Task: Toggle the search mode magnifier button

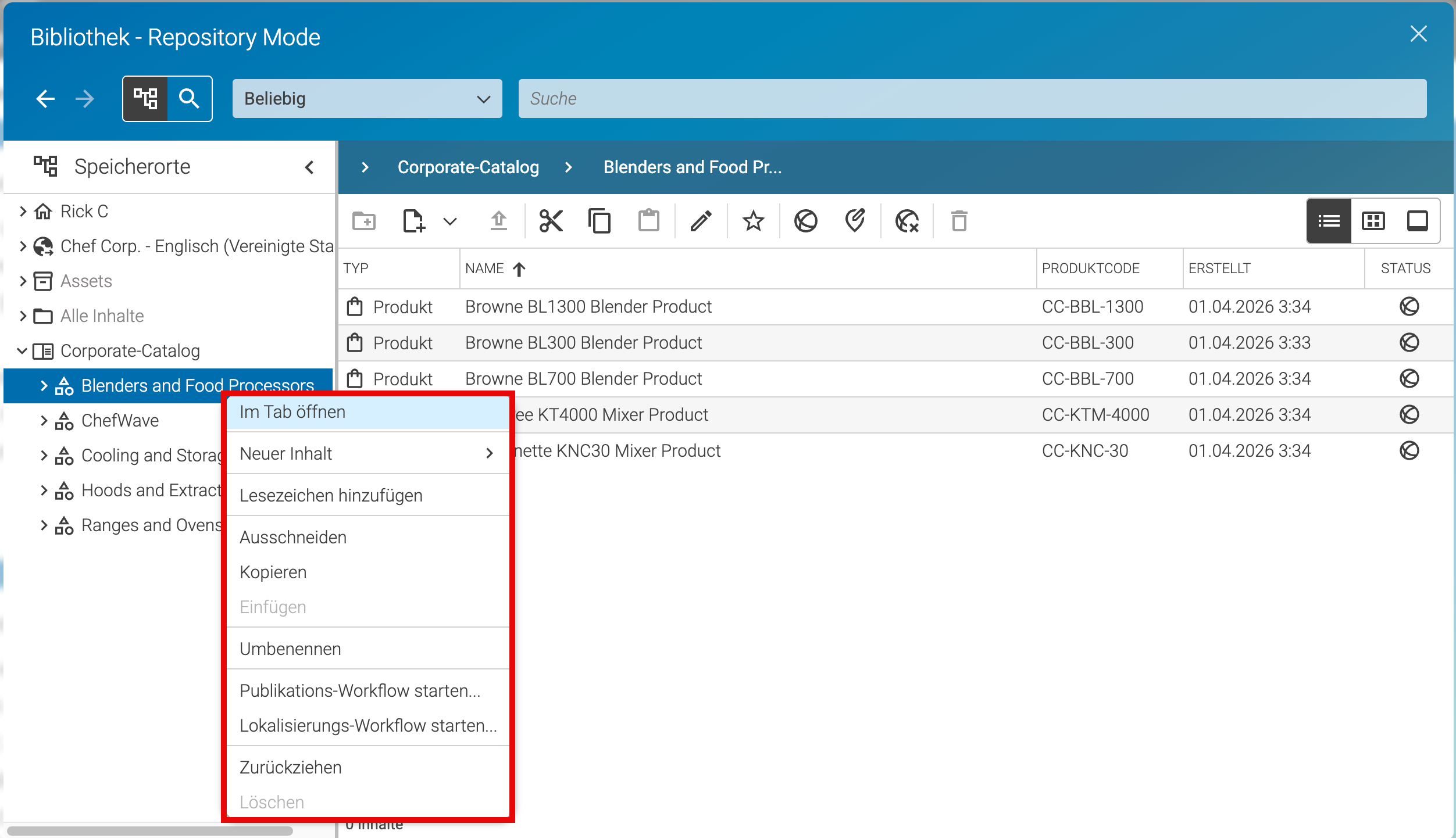Action: [189, 99]
